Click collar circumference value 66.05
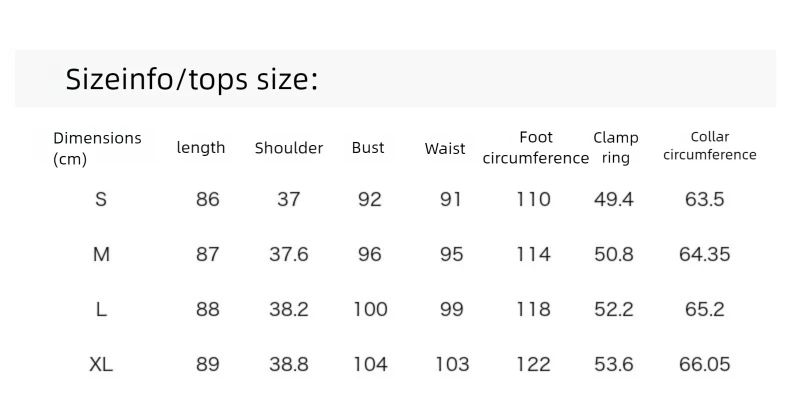This screenshot has width=790, height=419. [704, 364]
